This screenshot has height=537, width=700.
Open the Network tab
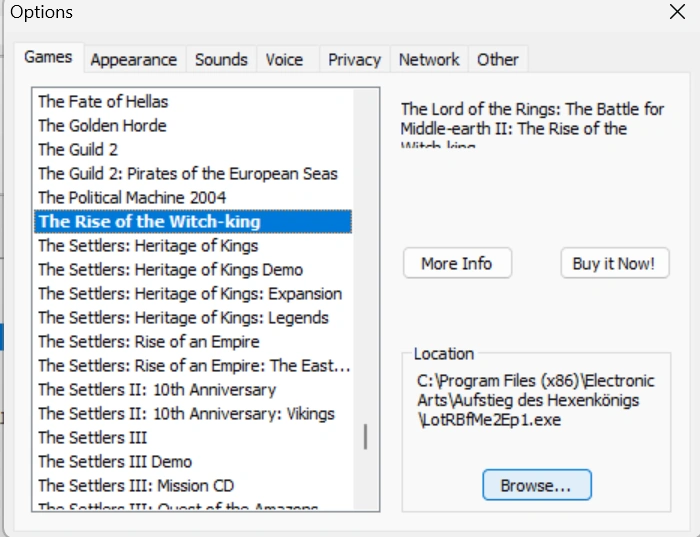(x=429, y=60)
